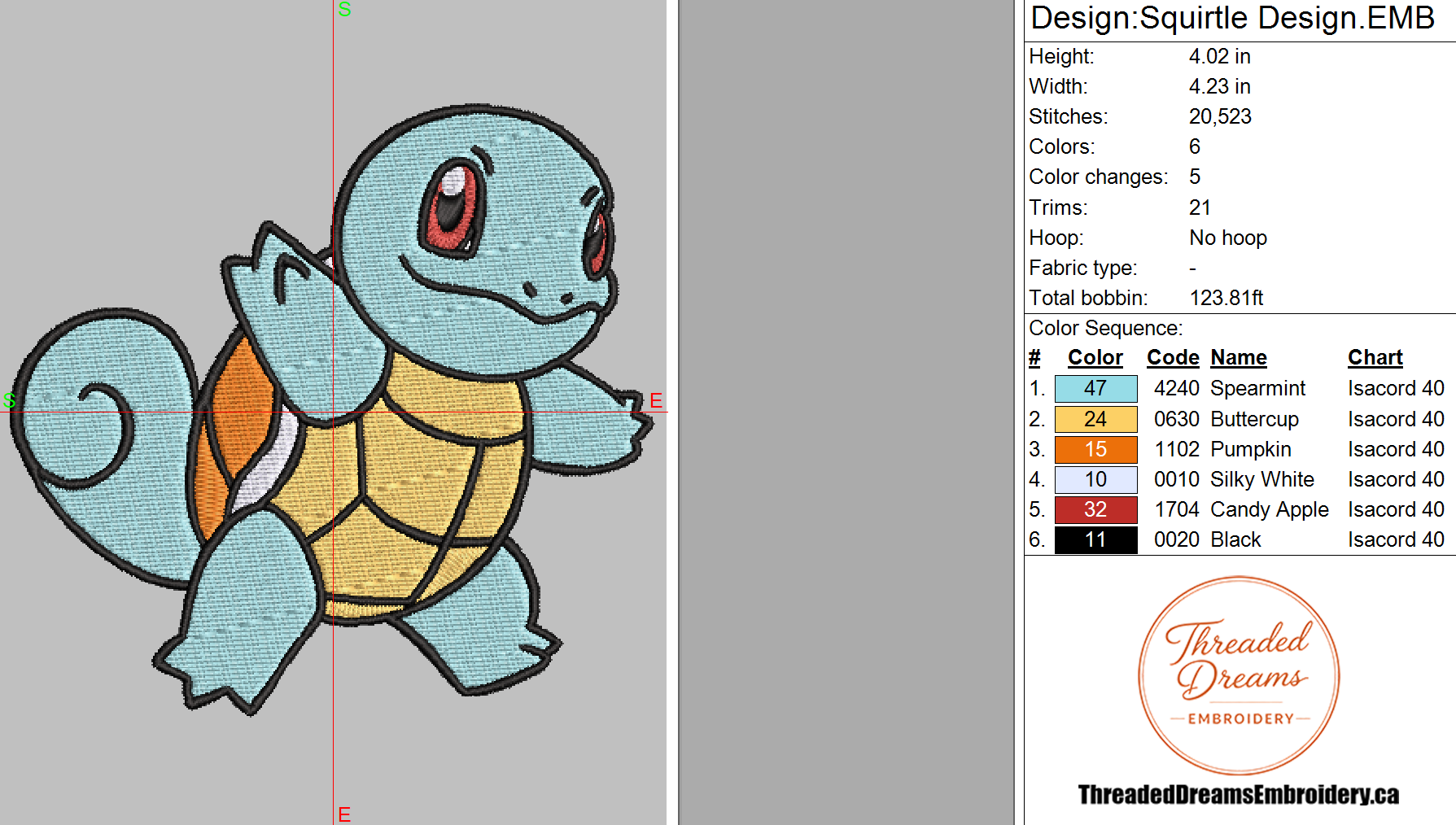
Task: Click the Name column header
Action: point(1239,358)
